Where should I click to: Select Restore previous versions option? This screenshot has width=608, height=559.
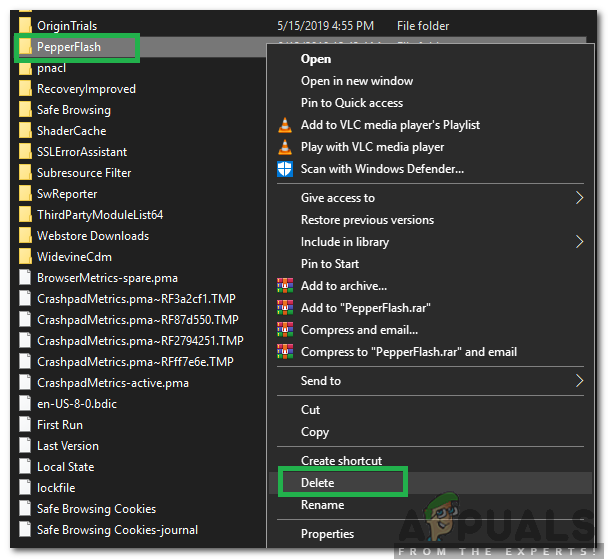click(x=367, y=220)
